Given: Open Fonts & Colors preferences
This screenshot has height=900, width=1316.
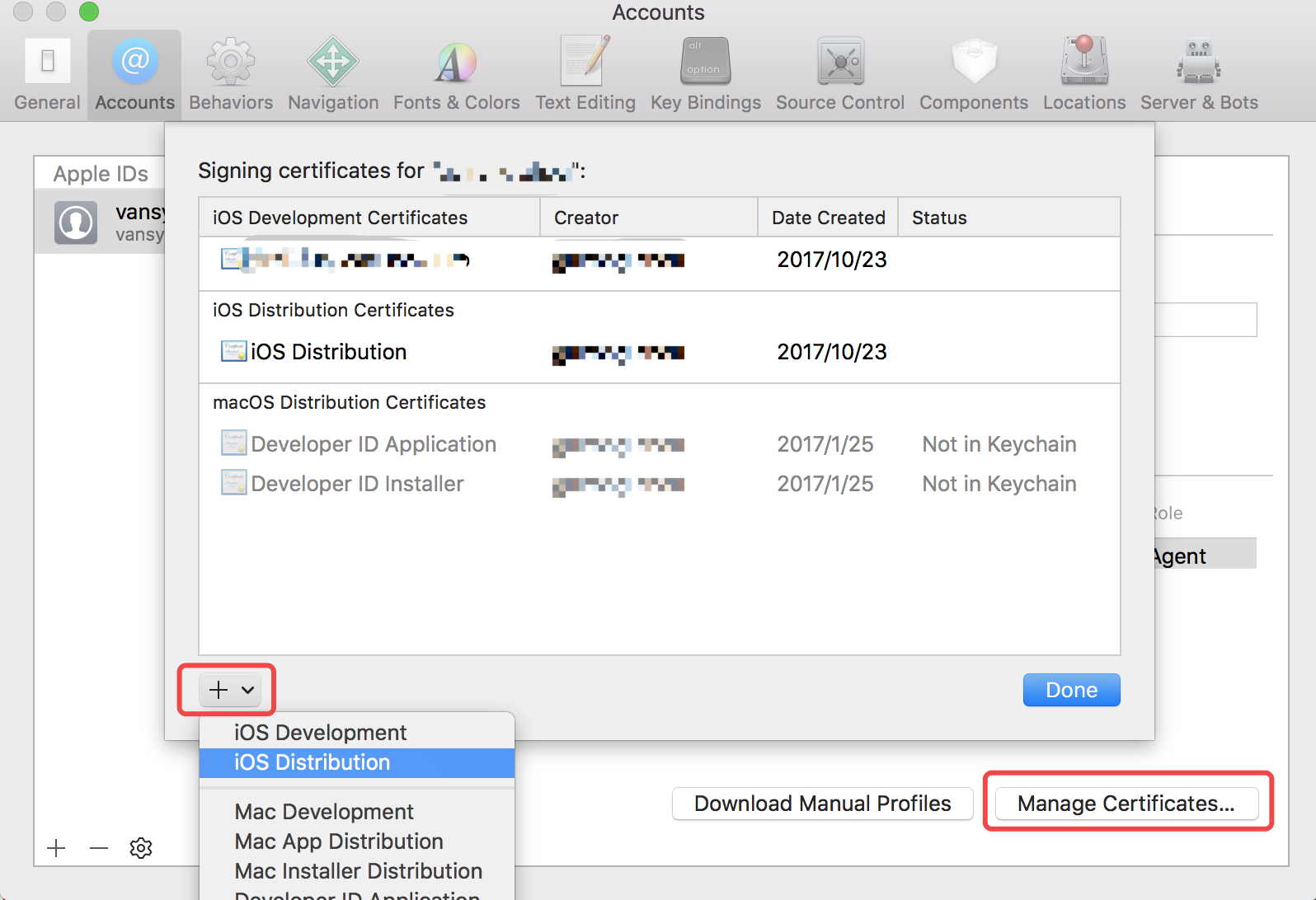Looking at the screenshot, I should point(457,74).
